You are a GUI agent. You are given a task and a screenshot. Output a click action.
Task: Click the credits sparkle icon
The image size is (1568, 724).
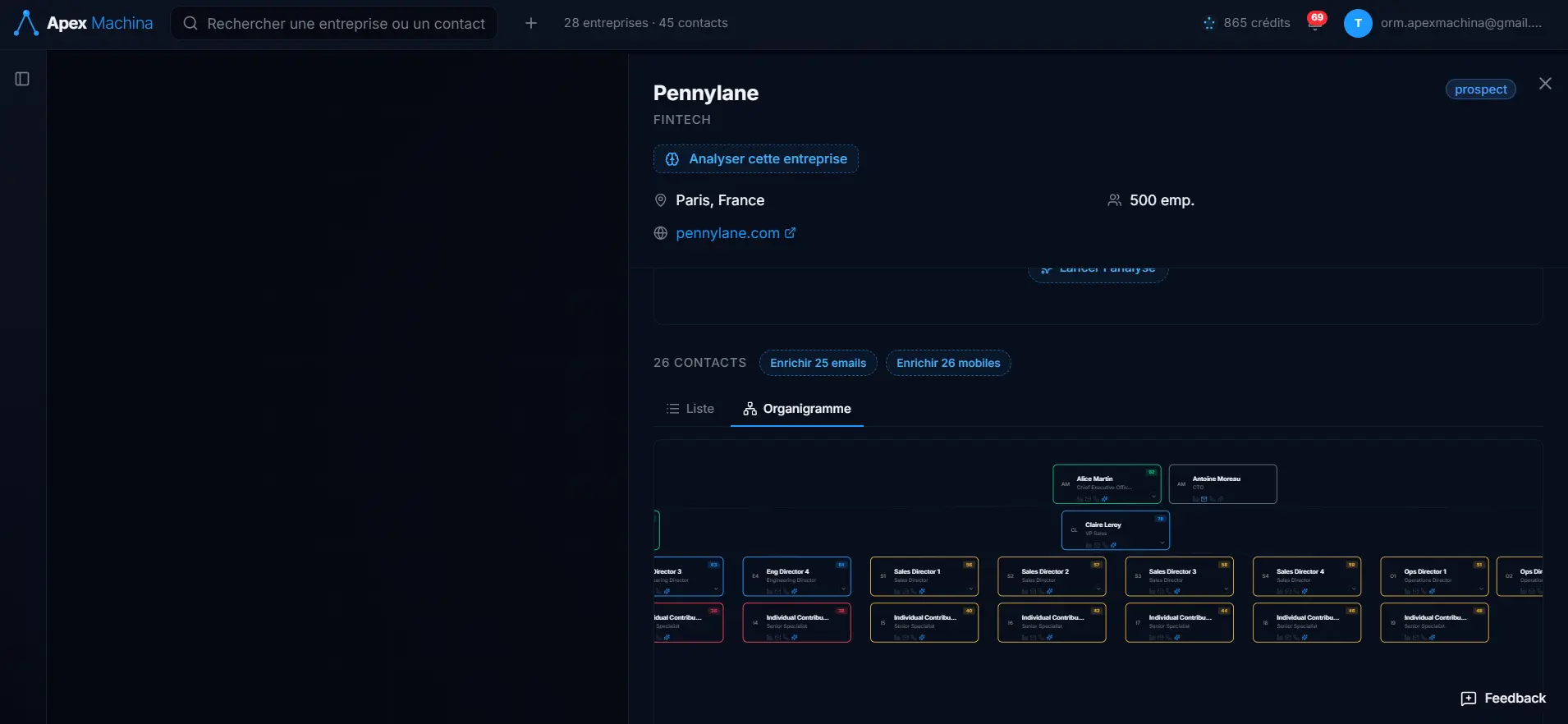click(1208, 23)
